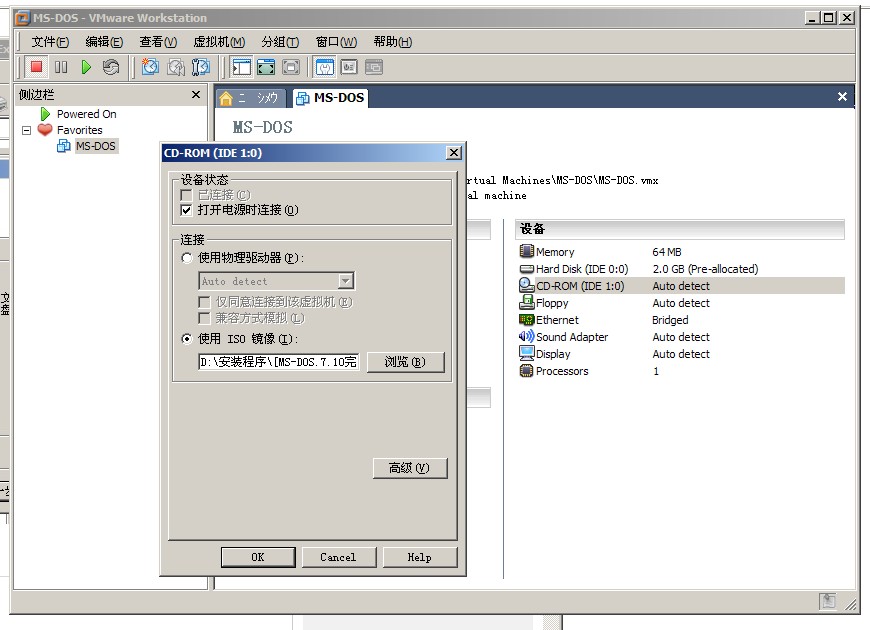Click the Console view toolbar icon
Image resolution: width=870 pixels, height=630 pixels.
click(349, 67)
